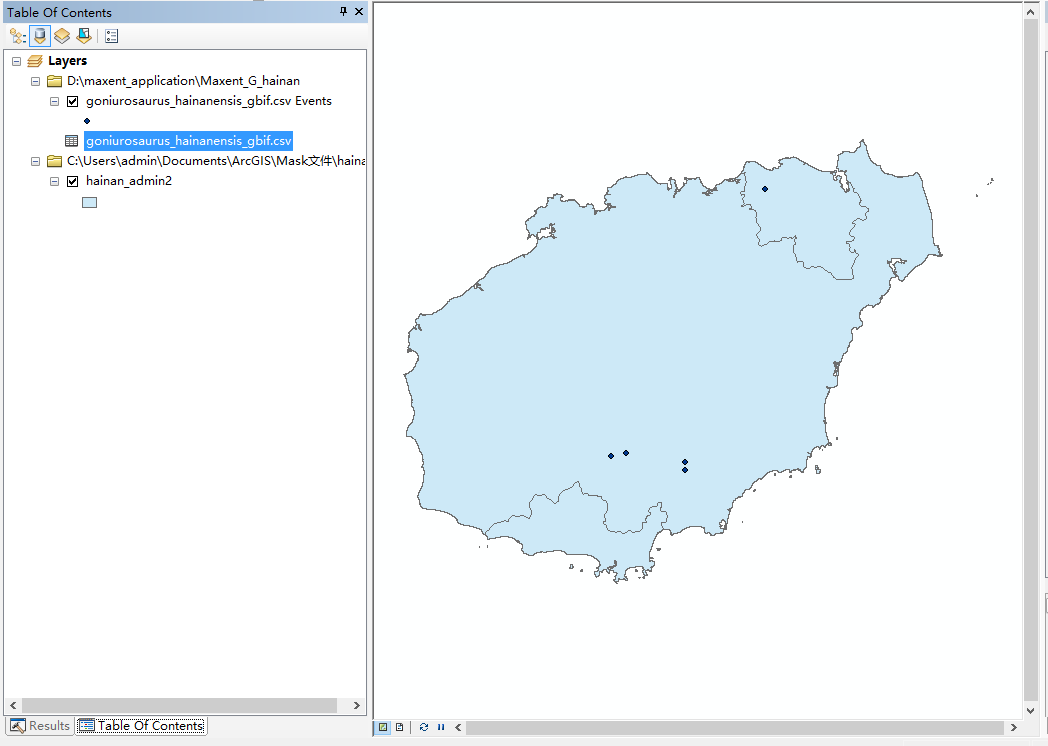Click the Layers label
The image size is (1048, 746).
(68, 61)
